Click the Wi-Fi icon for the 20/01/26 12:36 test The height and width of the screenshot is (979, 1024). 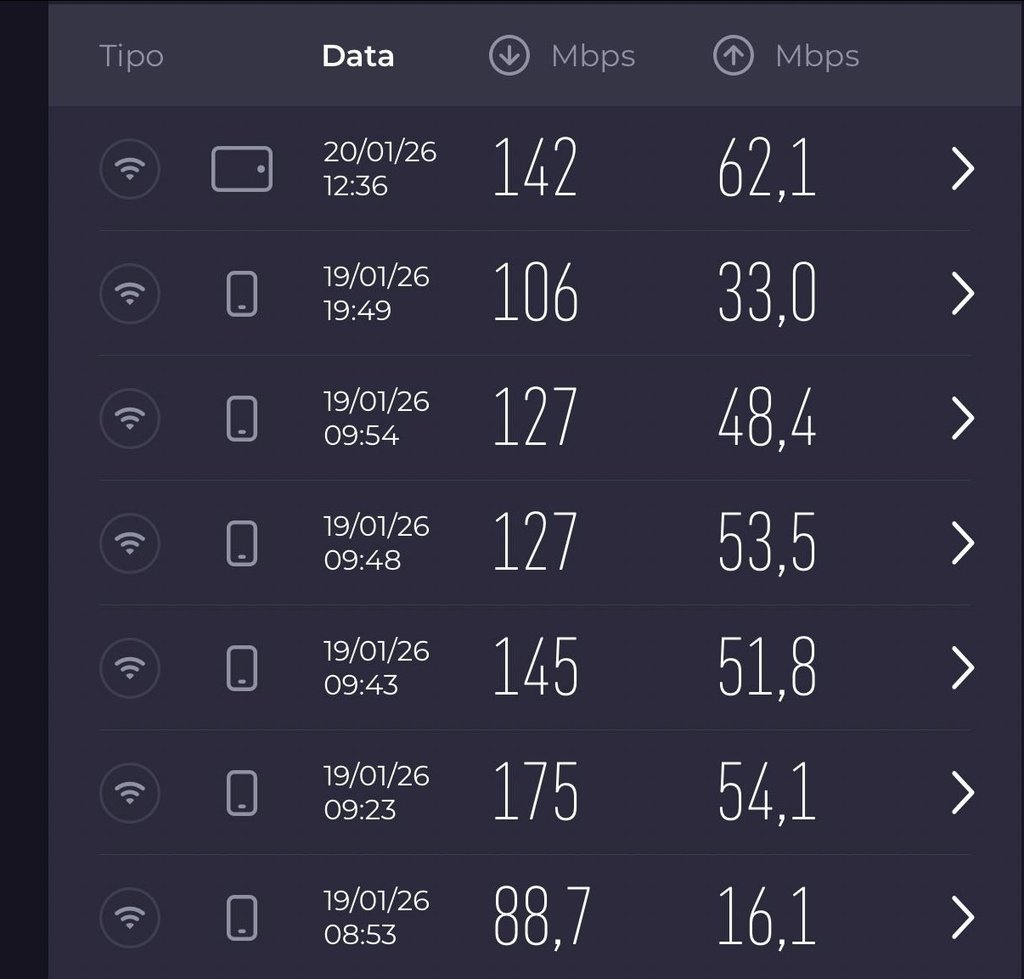pos(130,169)
